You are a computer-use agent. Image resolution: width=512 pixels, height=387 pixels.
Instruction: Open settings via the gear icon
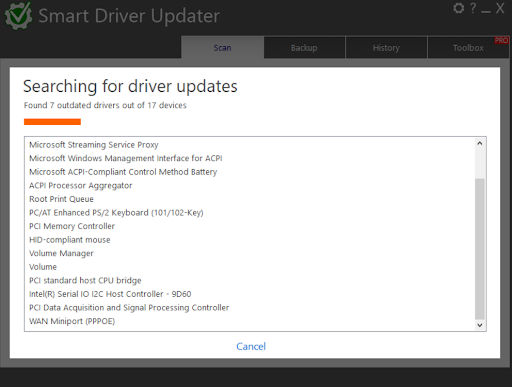pyautogui.click(x=459, y=8)
